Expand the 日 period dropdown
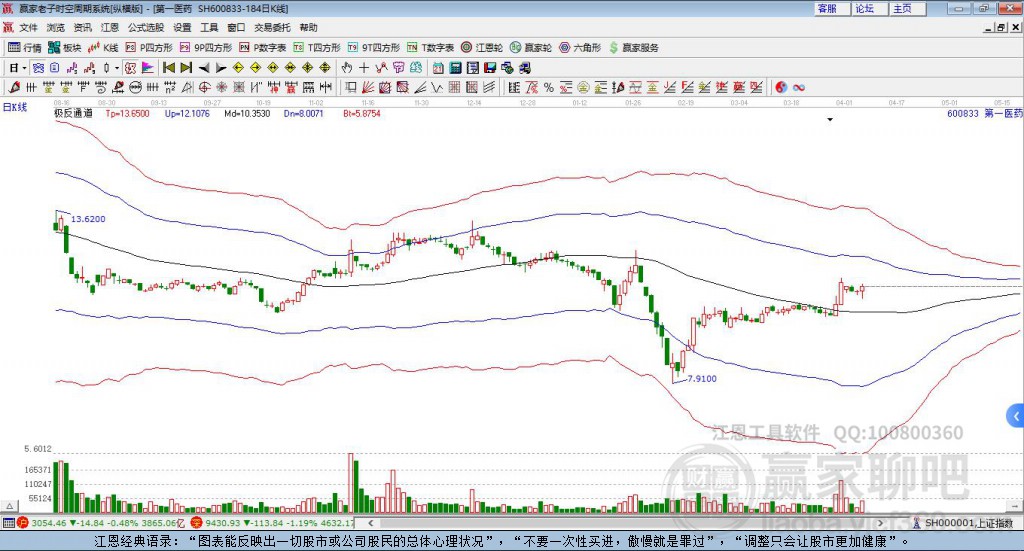This screenshot has width=1024, height=551. (x=24, y=68)
